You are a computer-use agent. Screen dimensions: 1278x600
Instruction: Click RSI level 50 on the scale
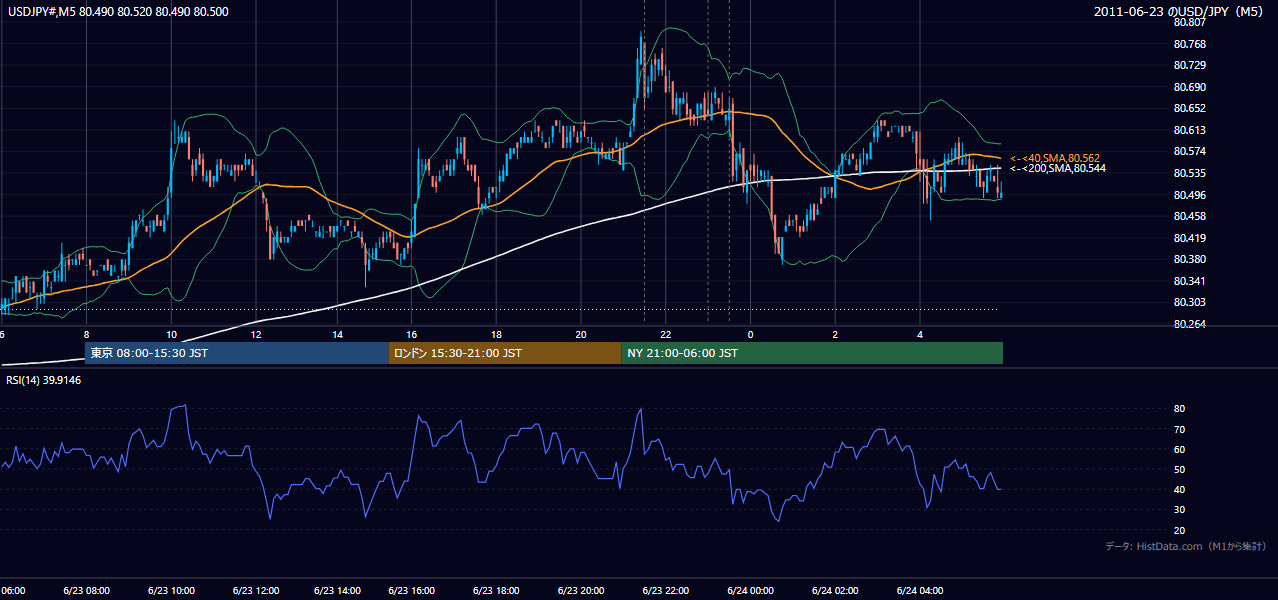[x=1180, y=469]
